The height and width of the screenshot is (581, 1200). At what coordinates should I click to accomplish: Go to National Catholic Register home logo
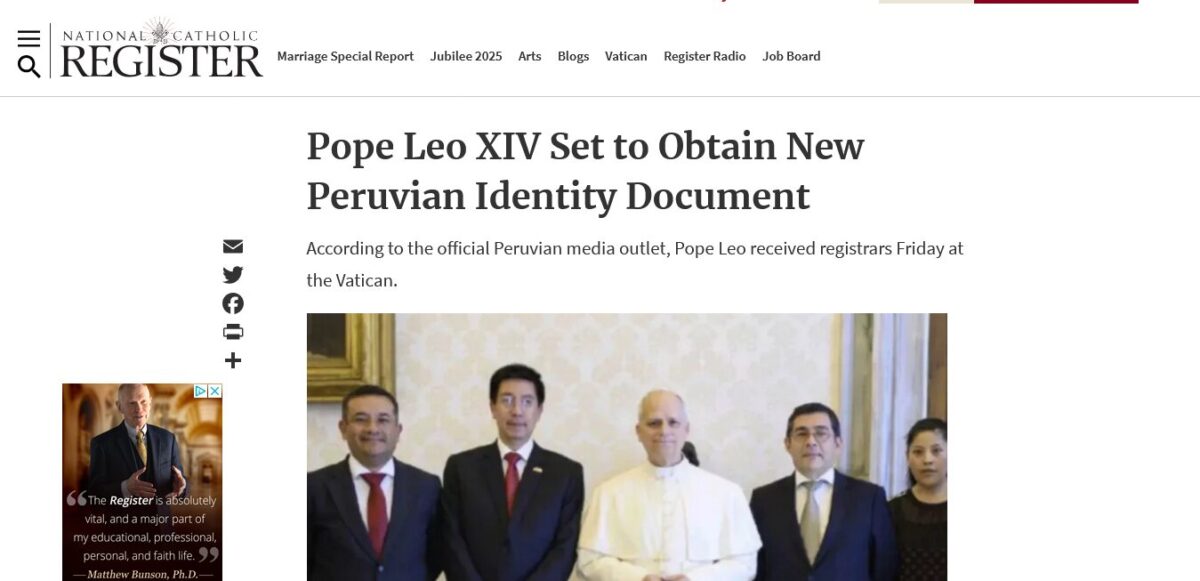tap(161, 48)
